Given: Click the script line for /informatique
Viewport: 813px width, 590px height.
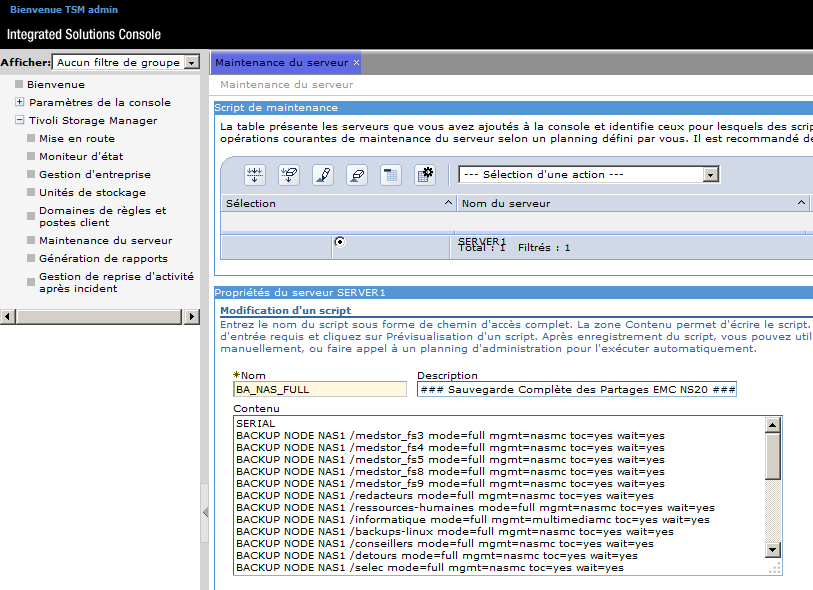Looking at the screenshot, I should [473, 519].
